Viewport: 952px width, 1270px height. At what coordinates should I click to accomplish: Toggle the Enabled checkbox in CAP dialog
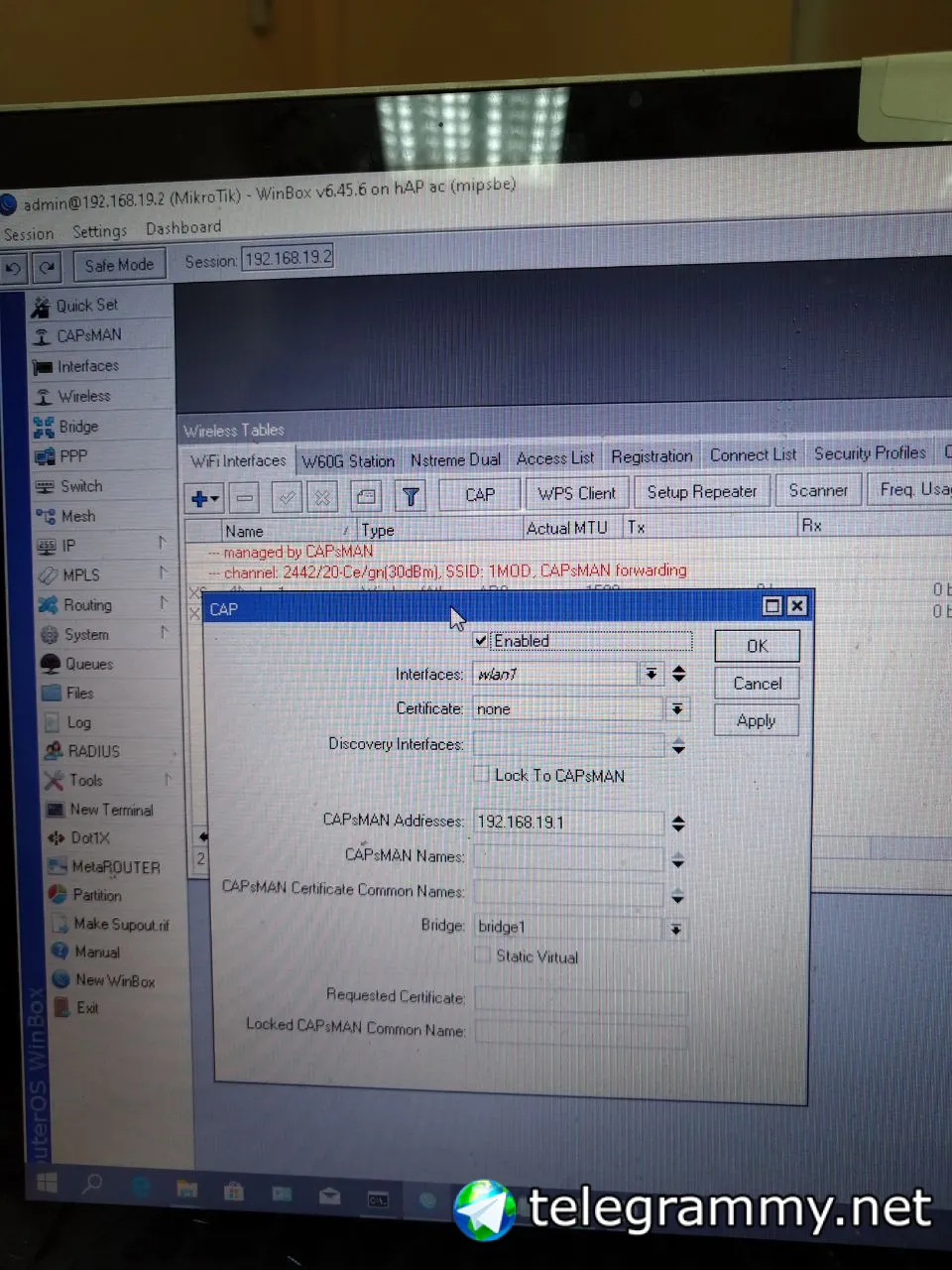tap(481, 641)
